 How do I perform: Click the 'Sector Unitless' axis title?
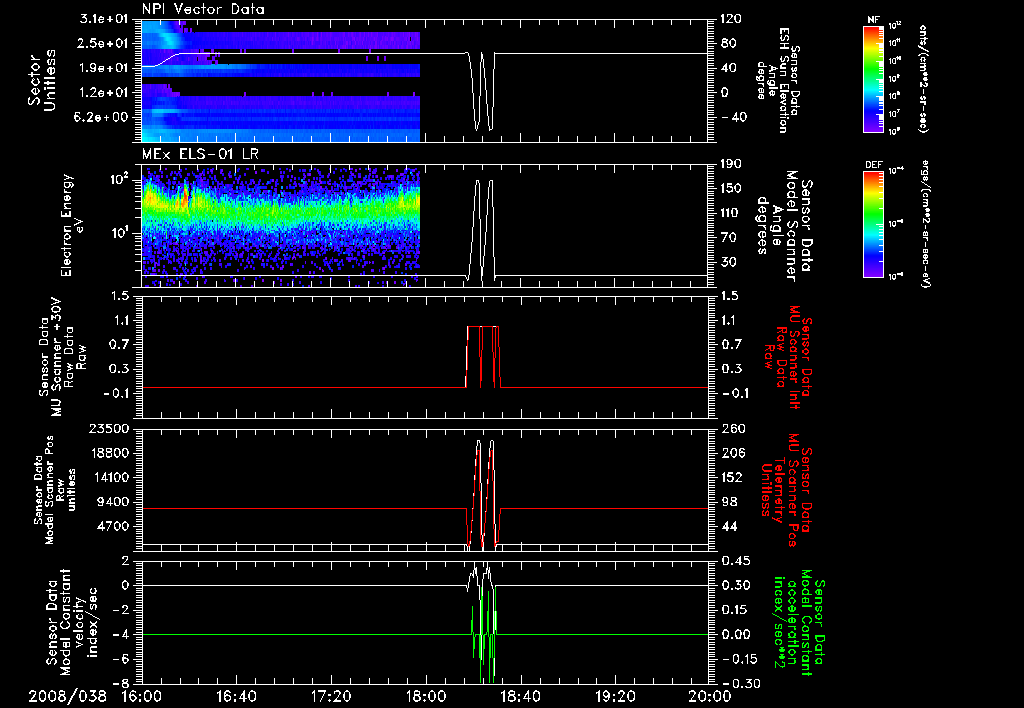click(42, 80)
